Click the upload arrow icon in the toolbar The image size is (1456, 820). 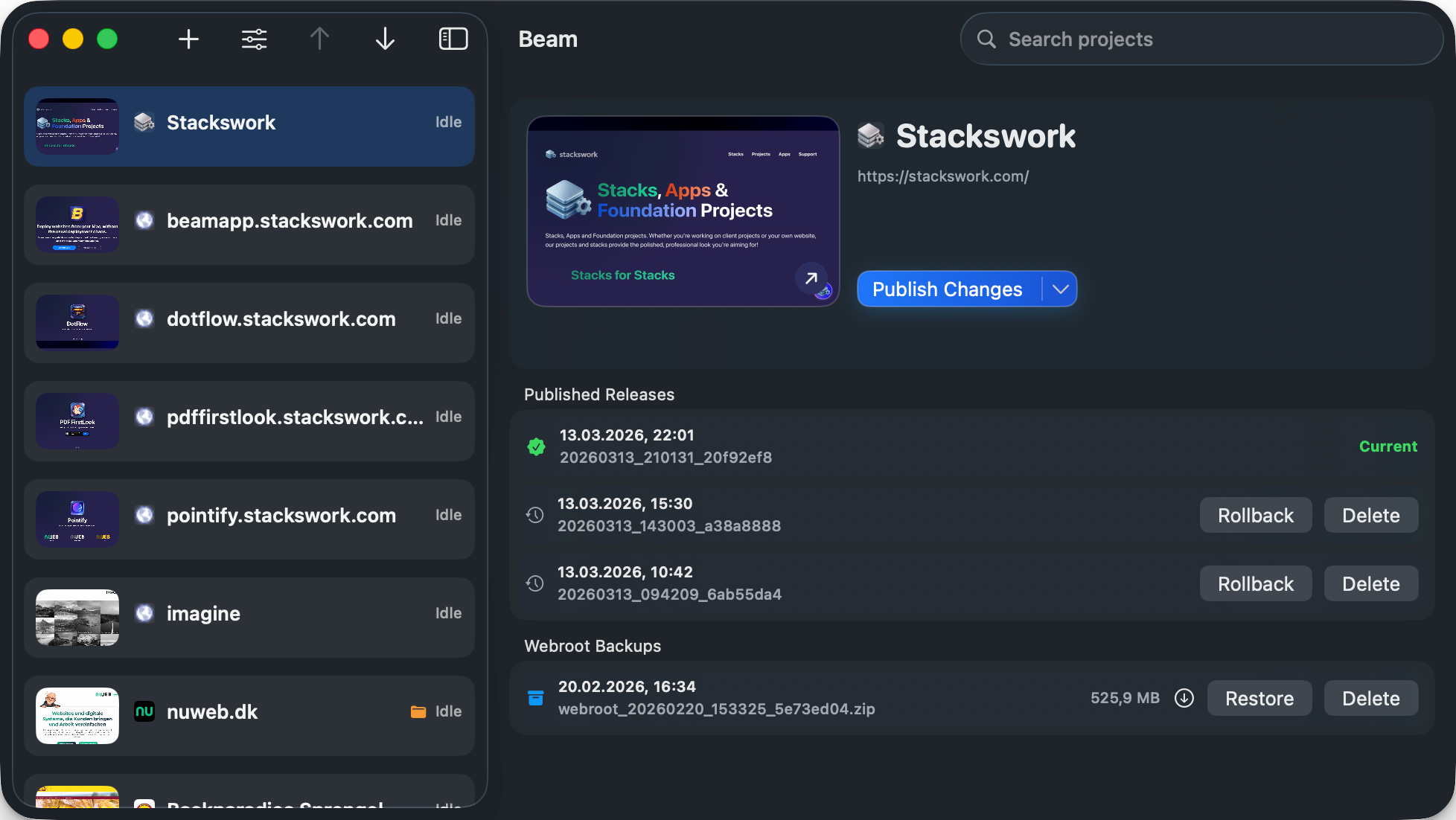tap(319, 39)
